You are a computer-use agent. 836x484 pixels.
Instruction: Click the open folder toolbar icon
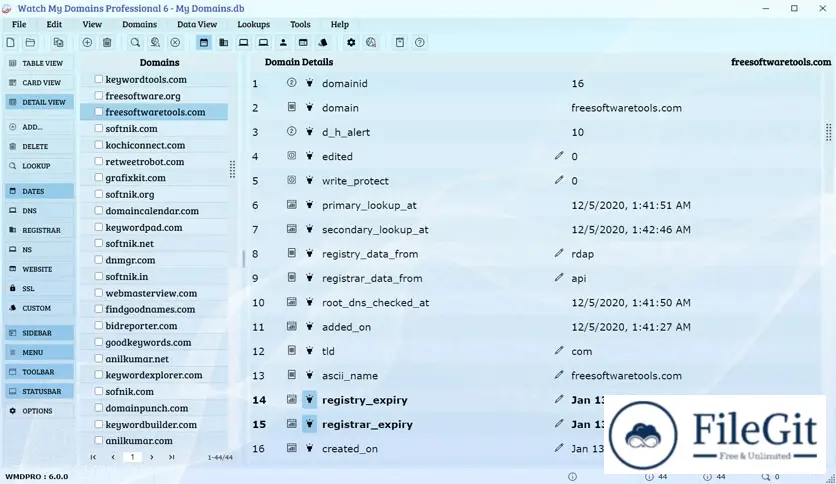tap(30, 43)
